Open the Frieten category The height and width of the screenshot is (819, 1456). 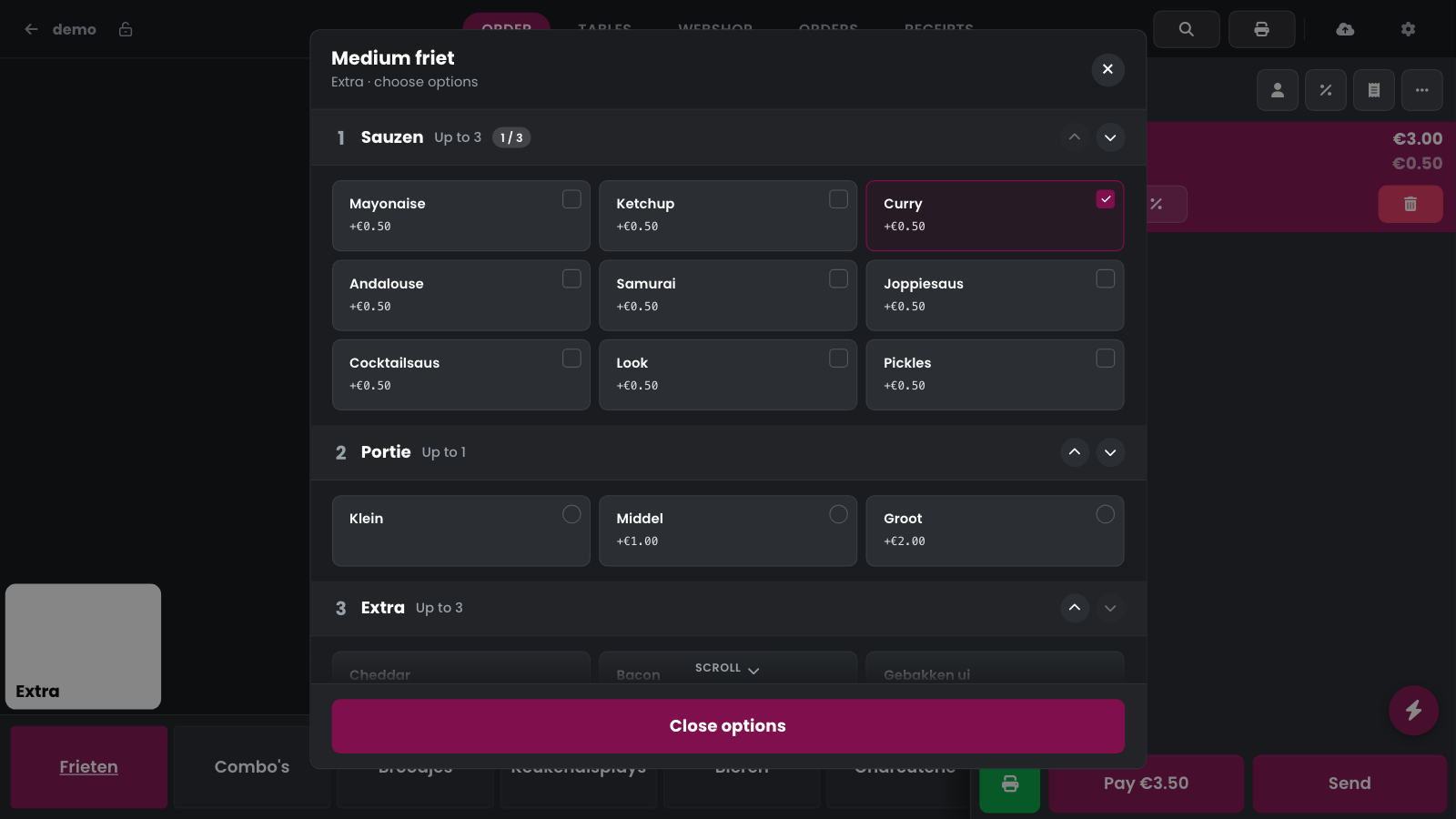(x=88, y=767)
